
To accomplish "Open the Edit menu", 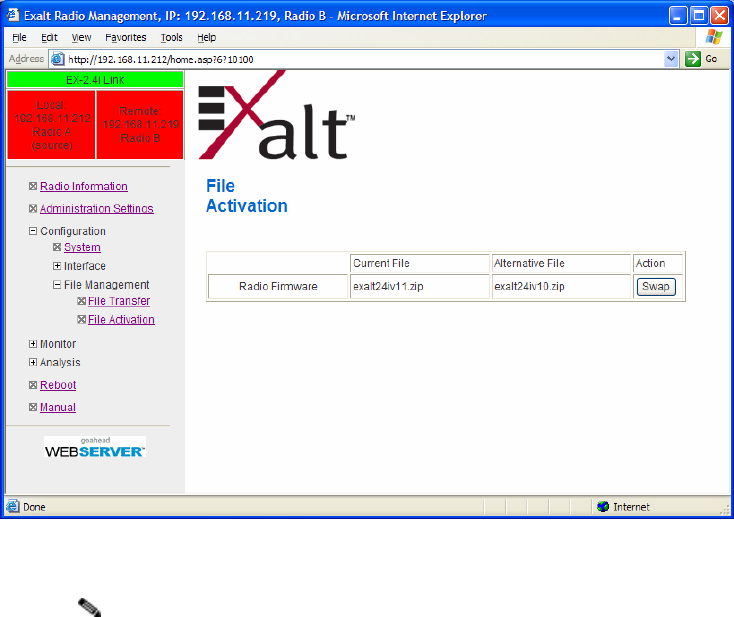I will point(49,37).
